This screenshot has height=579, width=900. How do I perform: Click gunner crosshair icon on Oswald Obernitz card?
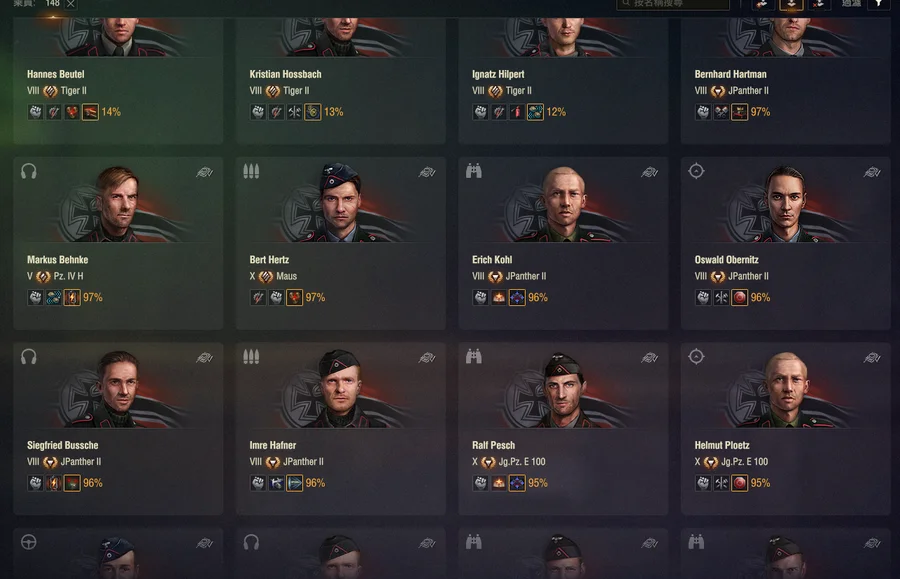pos(696,171)
